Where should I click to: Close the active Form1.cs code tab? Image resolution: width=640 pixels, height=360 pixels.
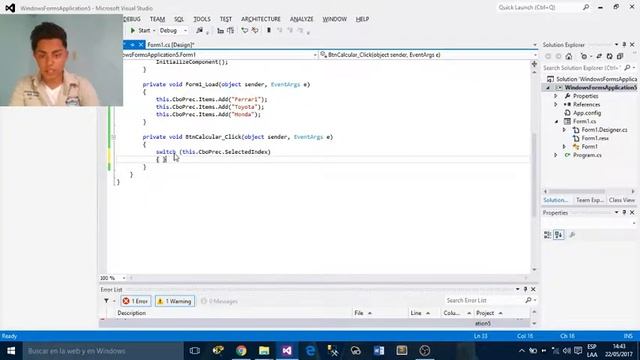click(141, 45)
